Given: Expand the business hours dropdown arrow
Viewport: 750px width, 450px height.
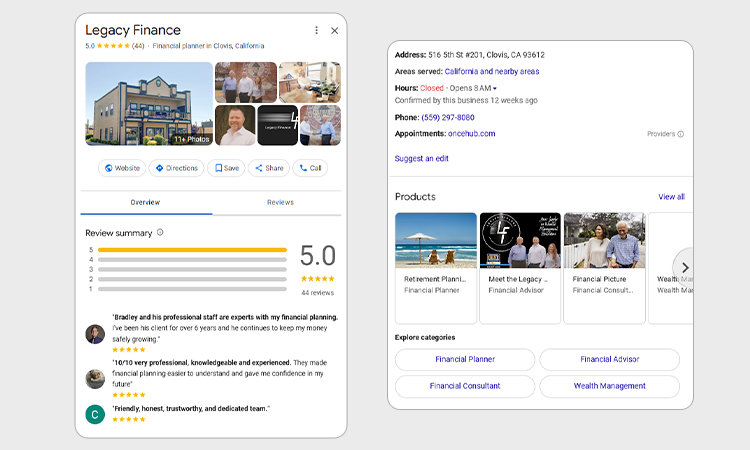Looking at the screenshot, I should 495,88.
